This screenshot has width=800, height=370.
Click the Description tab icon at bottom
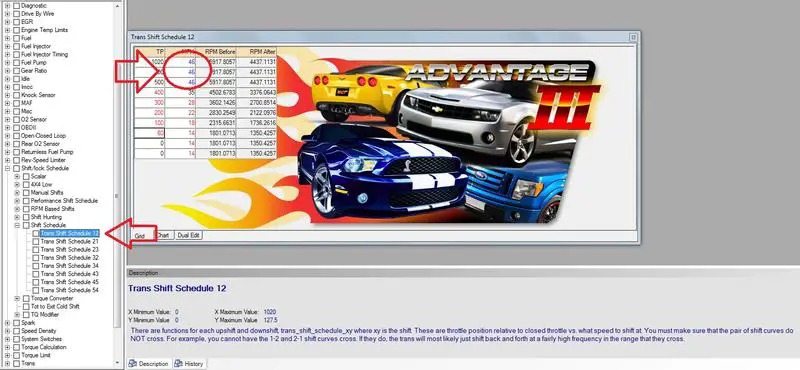(x=133, y=363)
